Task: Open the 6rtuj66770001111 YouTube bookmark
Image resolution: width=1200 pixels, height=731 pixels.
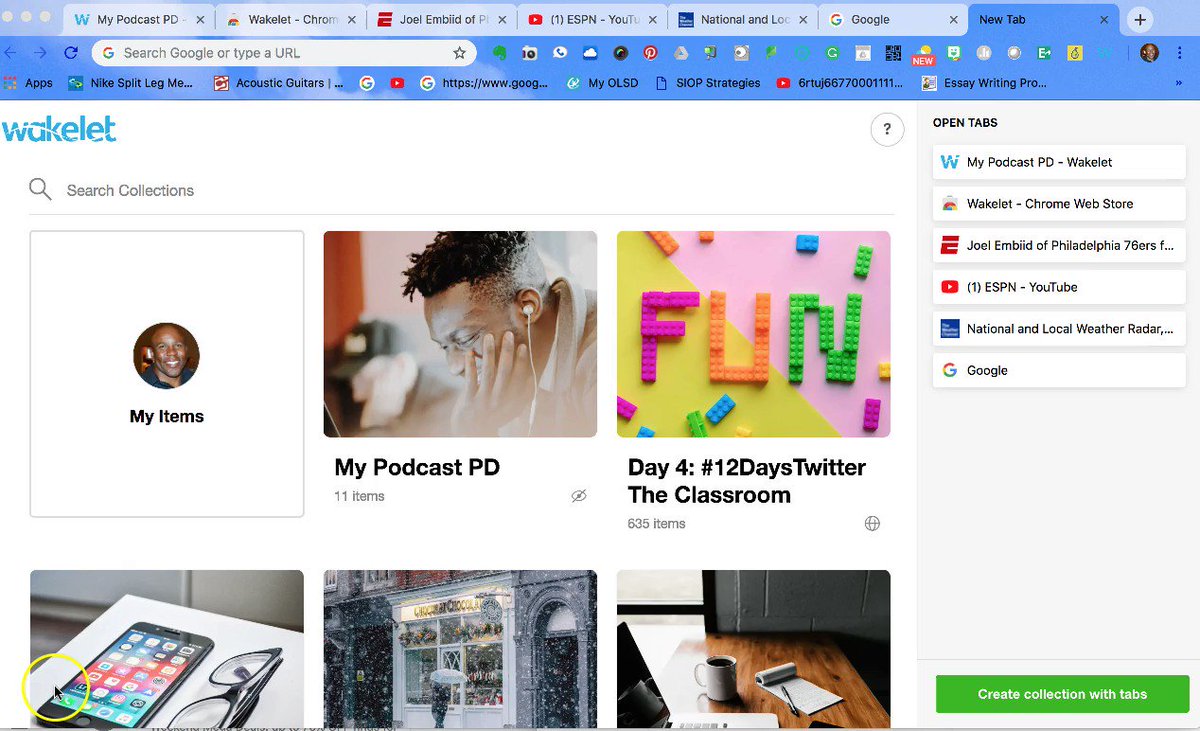Action: [839, 83]
